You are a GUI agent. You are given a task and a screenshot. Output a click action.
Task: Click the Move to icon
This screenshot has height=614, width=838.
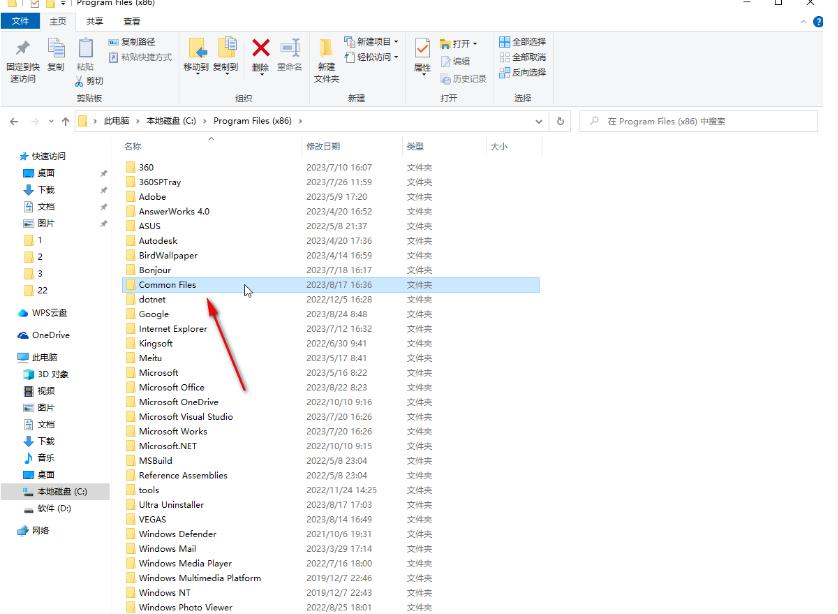197,48
